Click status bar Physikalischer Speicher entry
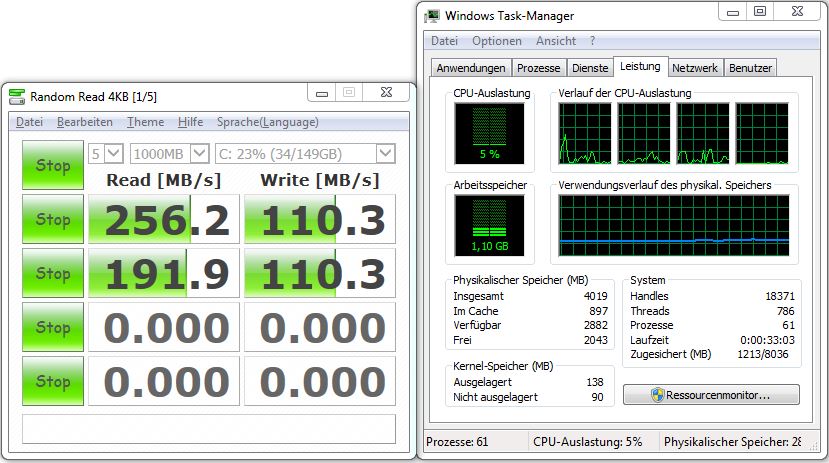 [732, 442]
